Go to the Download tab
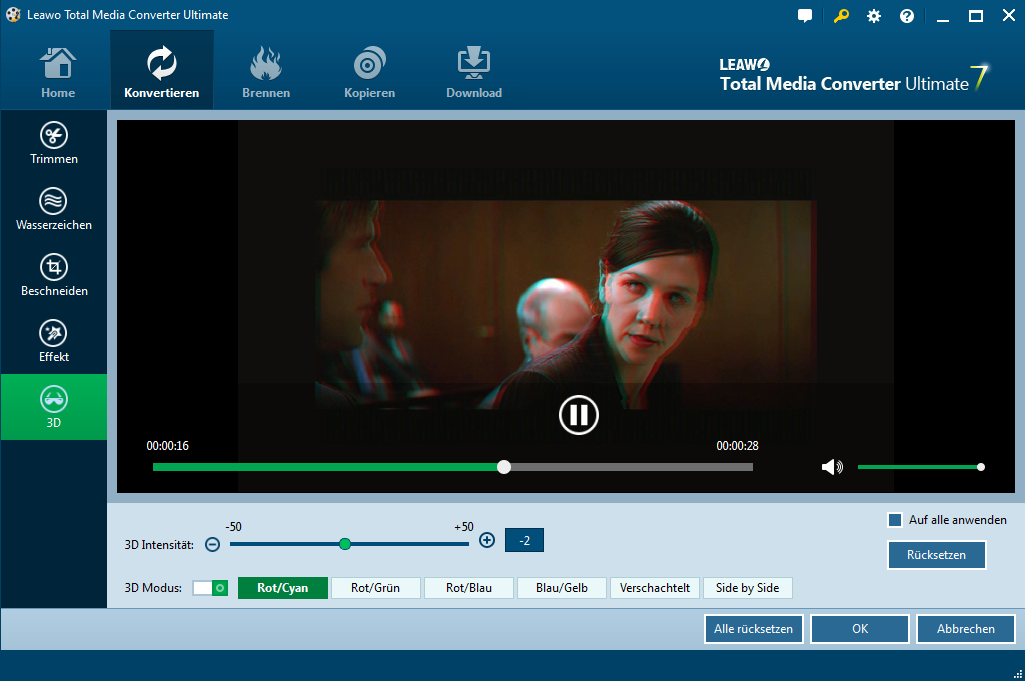 (474, 72)
